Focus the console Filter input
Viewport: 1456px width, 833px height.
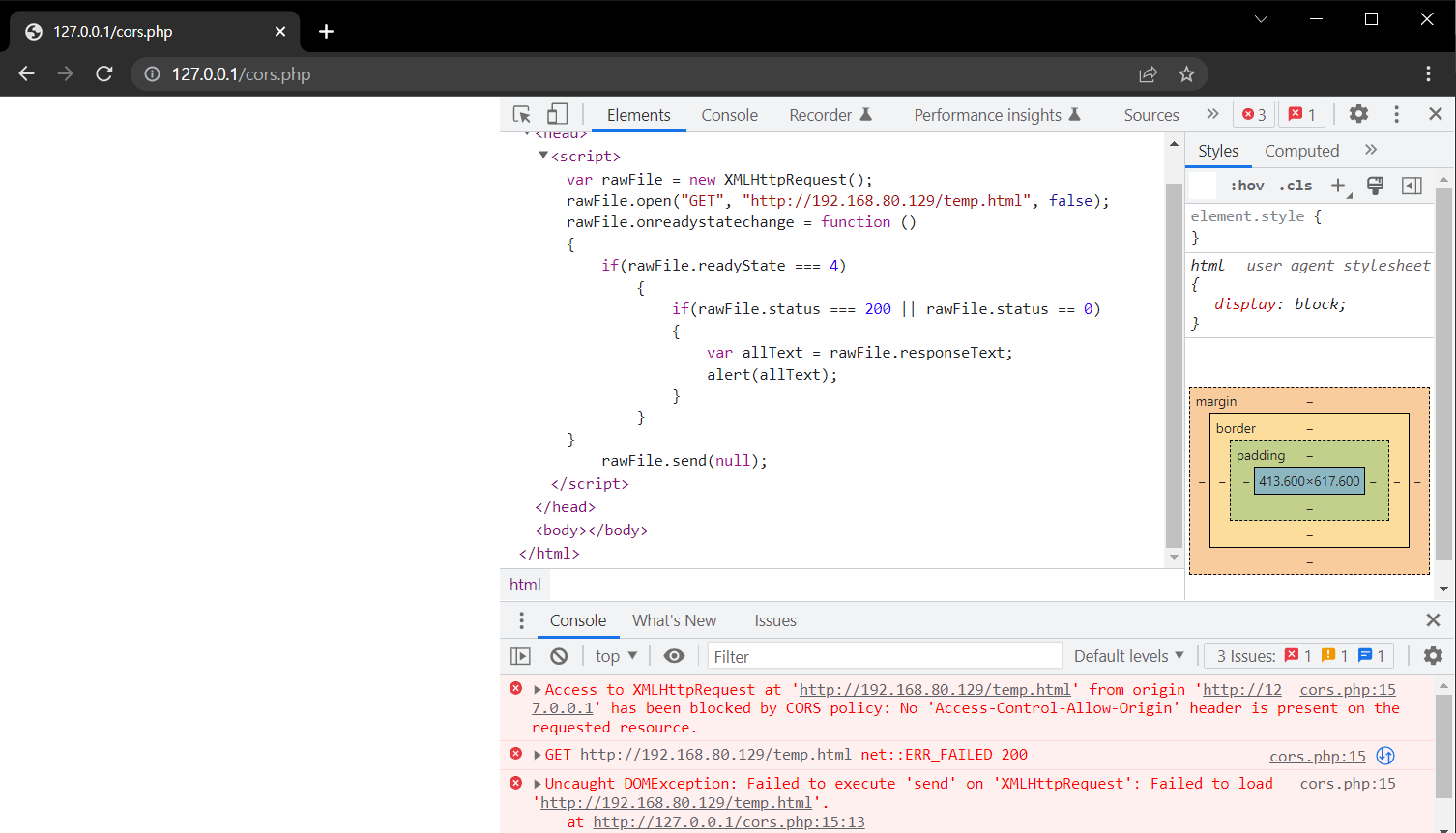[x=885, y=656]
